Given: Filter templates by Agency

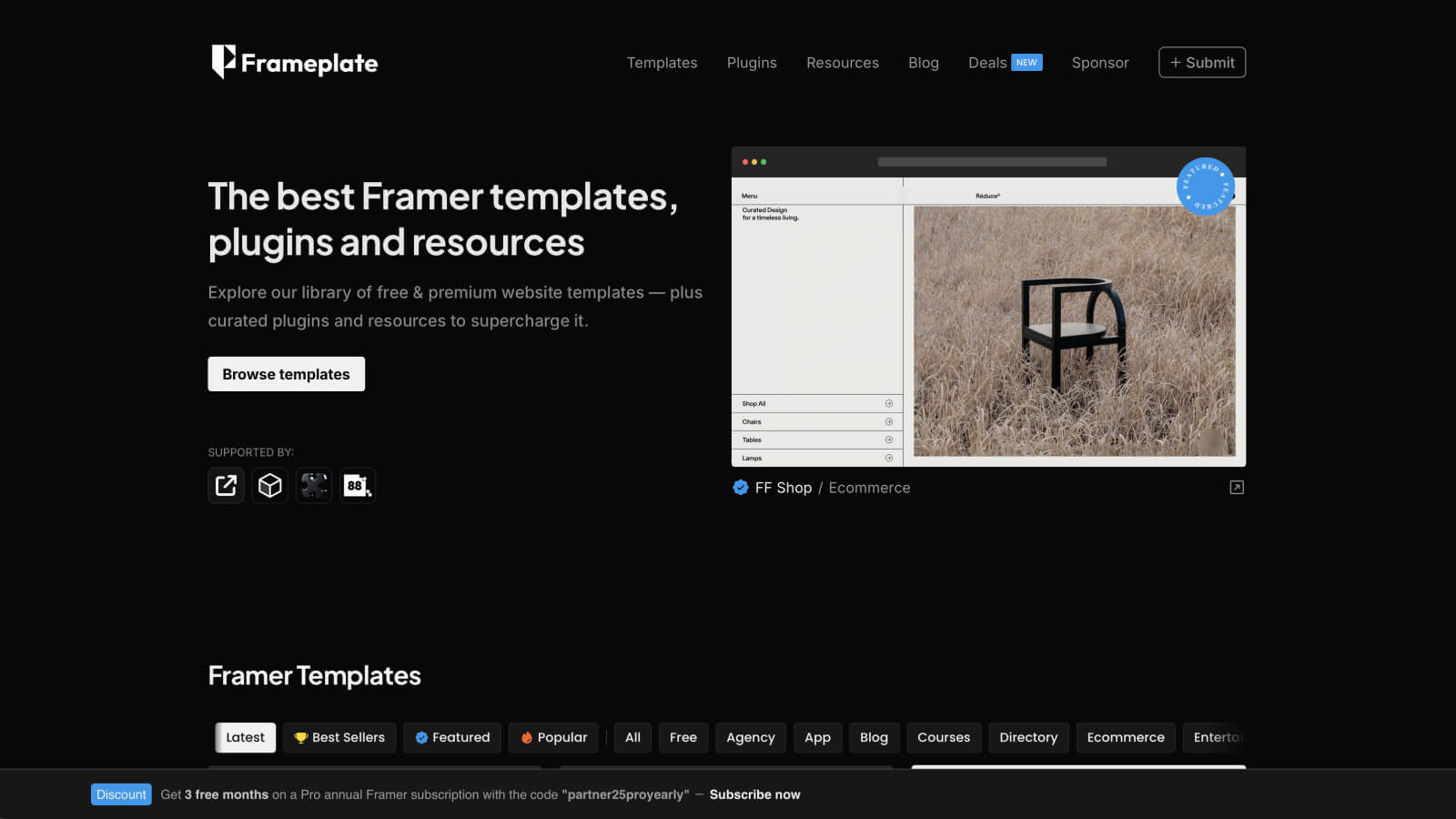Looking at the screenshot, I should (751, 737).
